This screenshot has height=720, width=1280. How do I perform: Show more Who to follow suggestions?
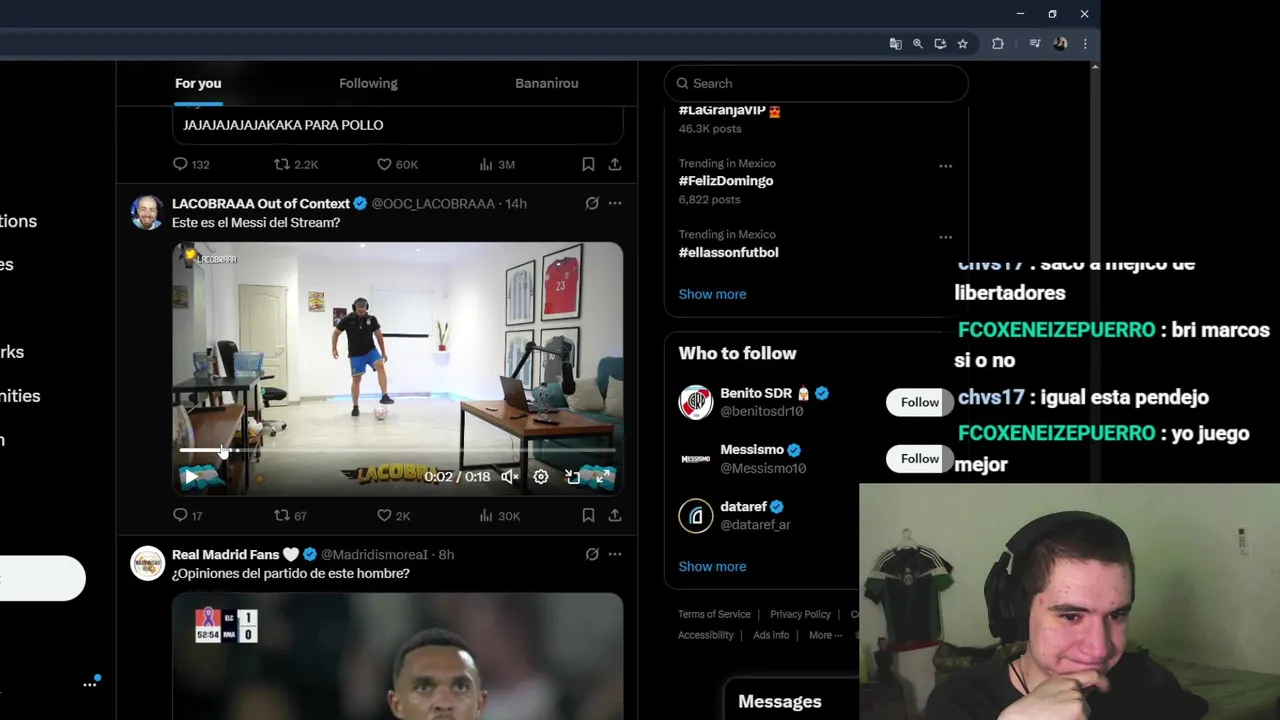[712, 566]
